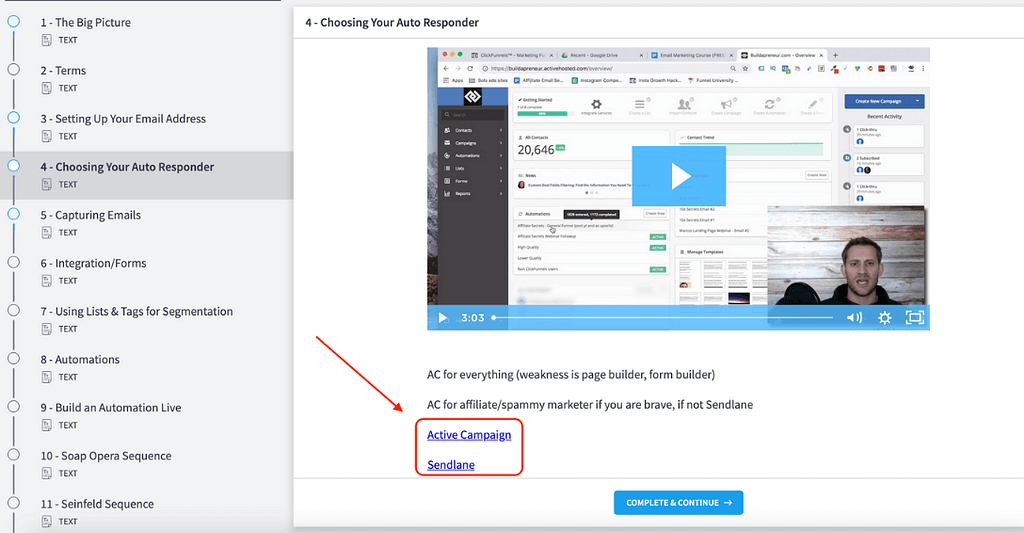This screenshot has width=1024, height=533.
Task: Click progress circle beside The Big Picture
Action: click(x=13, y=21)
